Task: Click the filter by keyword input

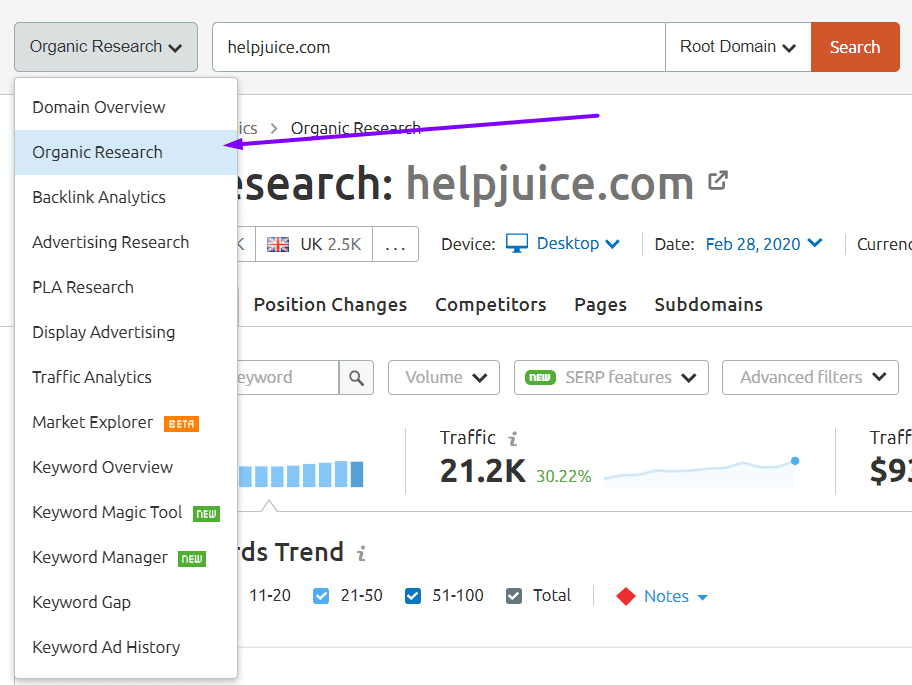Action: coord(288,378)
